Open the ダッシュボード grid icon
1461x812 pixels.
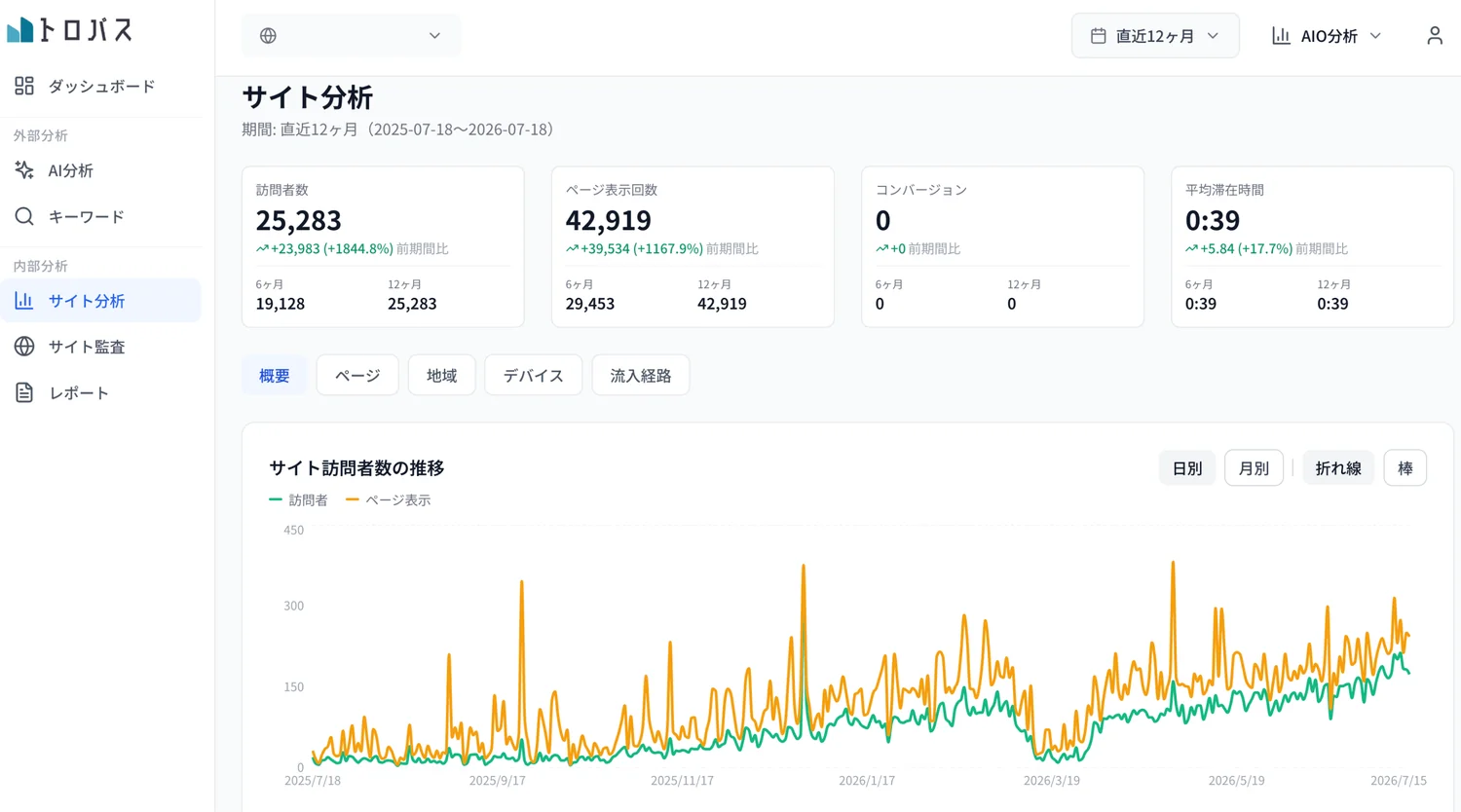click(24, 86)
